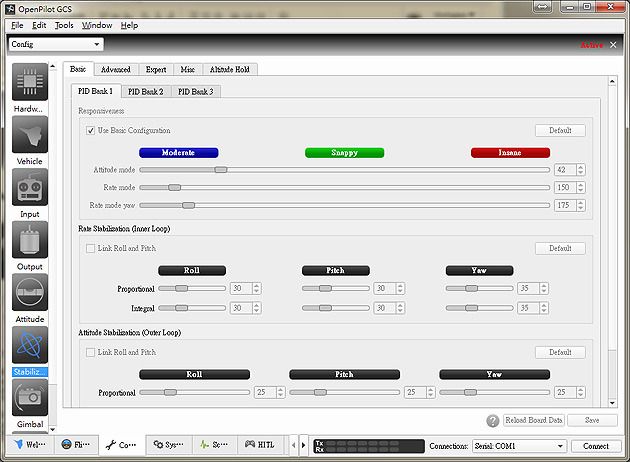Switch to Scopes mode tab
Image resolution: width=630 pixels, height=462 pixels.
click(214, 445)
